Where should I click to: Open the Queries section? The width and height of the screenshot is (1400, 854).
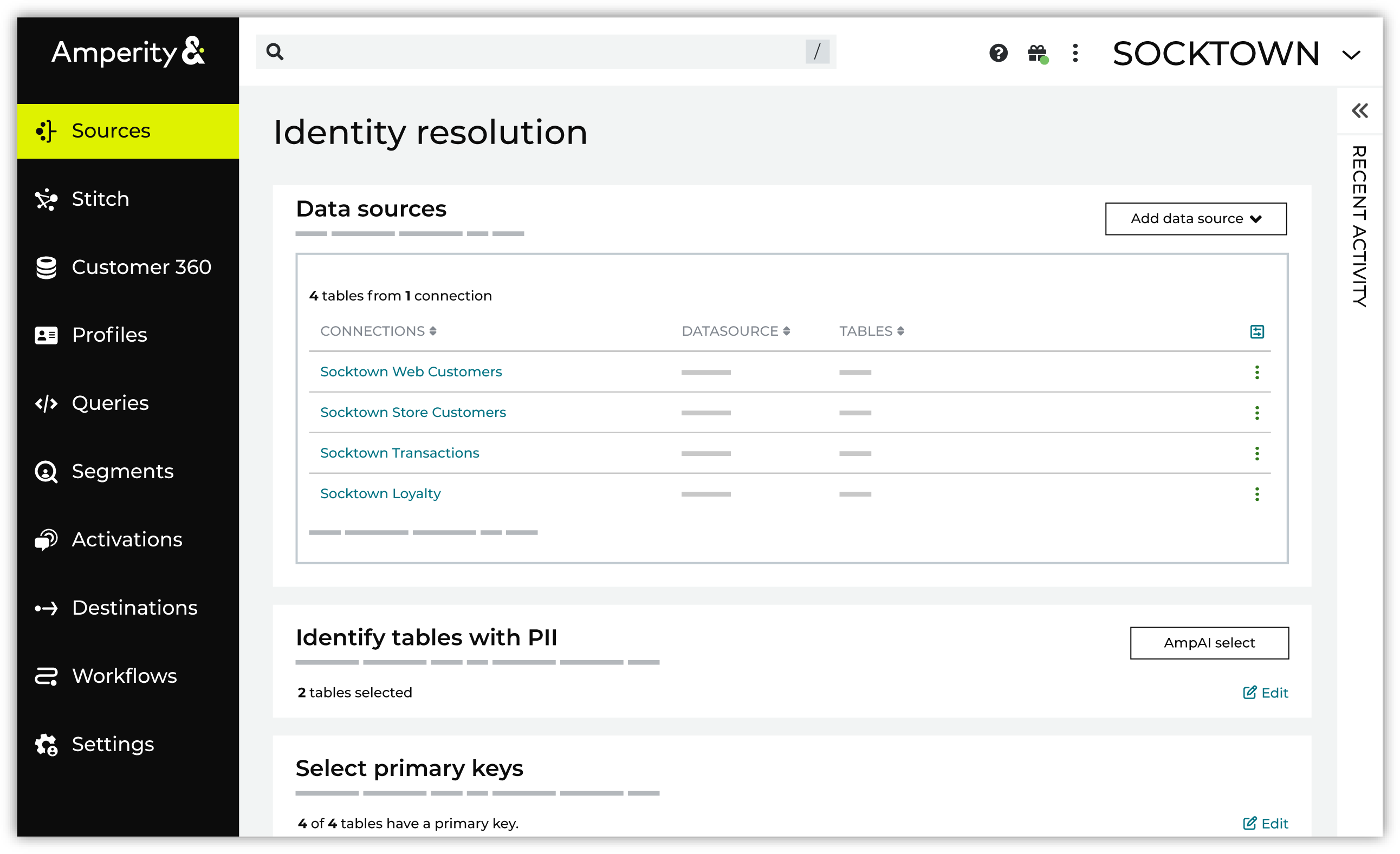point(109,402)
